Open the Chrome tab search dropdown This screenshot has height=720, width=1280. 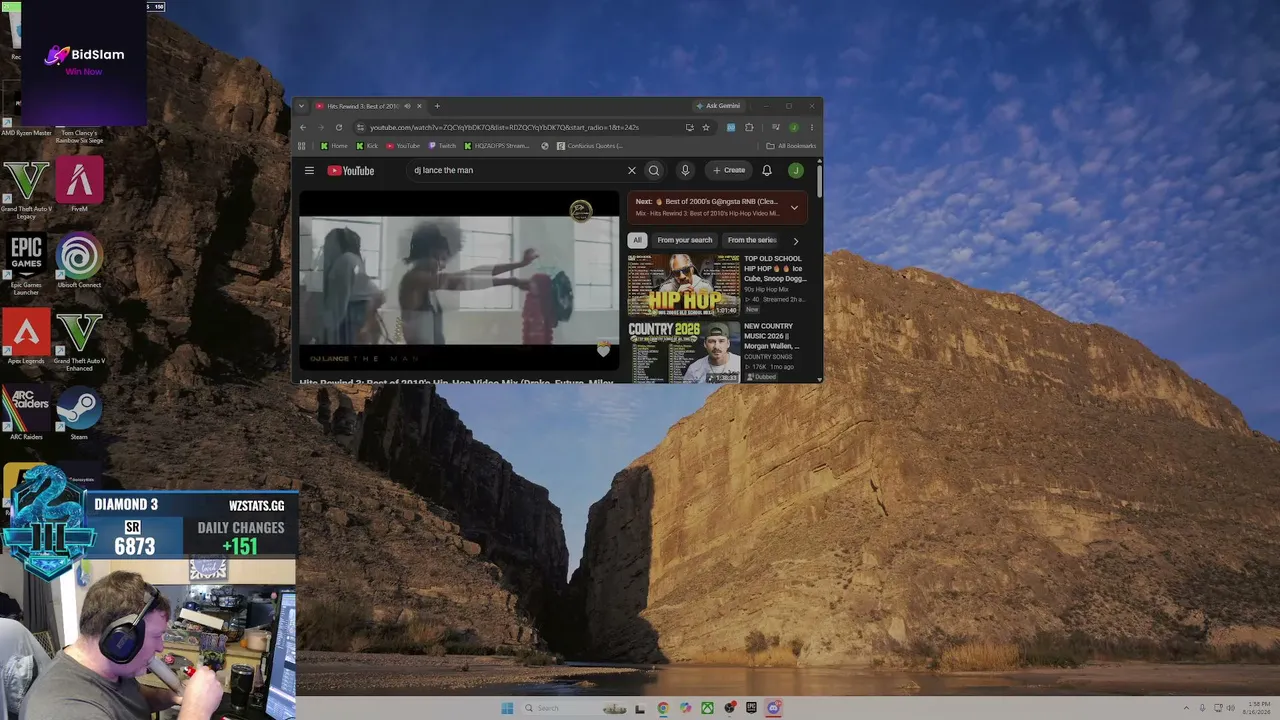click(301, 106)
